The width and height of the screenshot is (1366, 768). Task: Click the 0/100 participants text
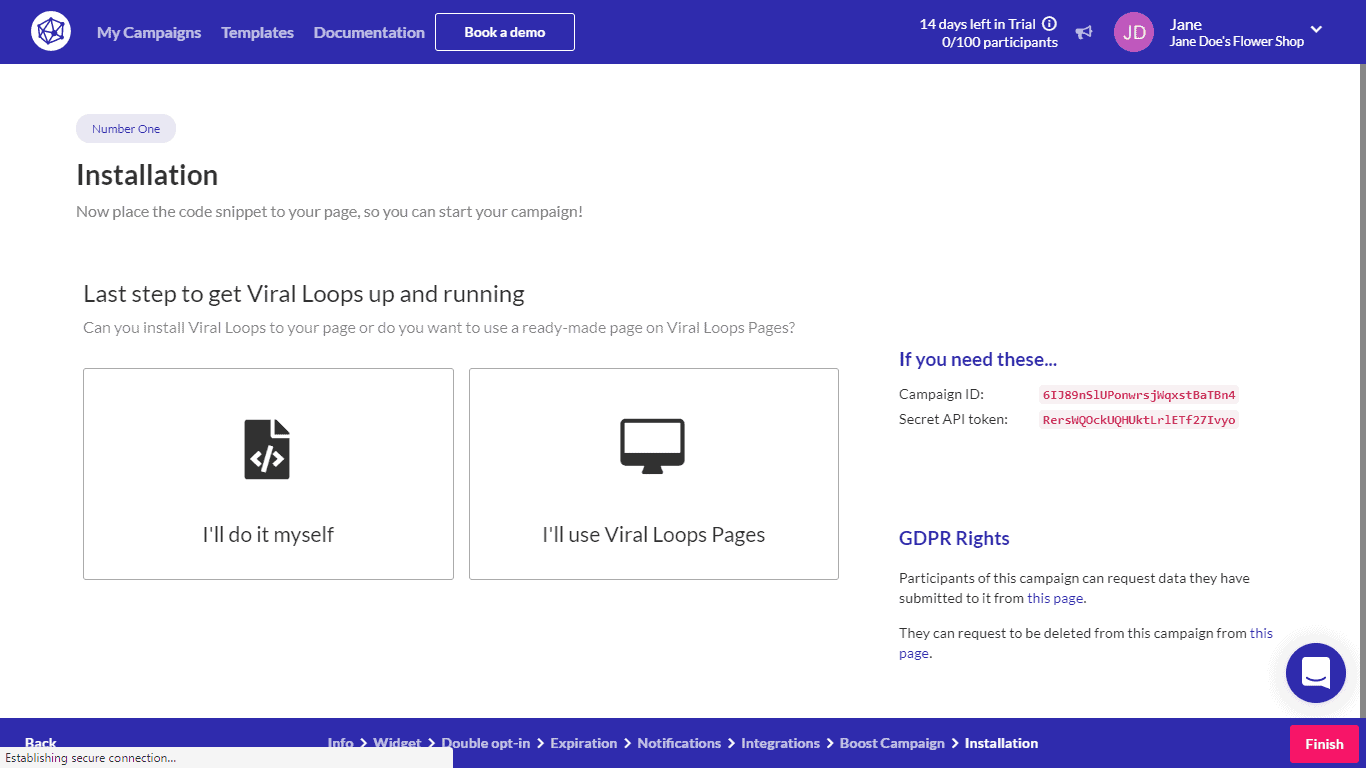pos(1000,42)
